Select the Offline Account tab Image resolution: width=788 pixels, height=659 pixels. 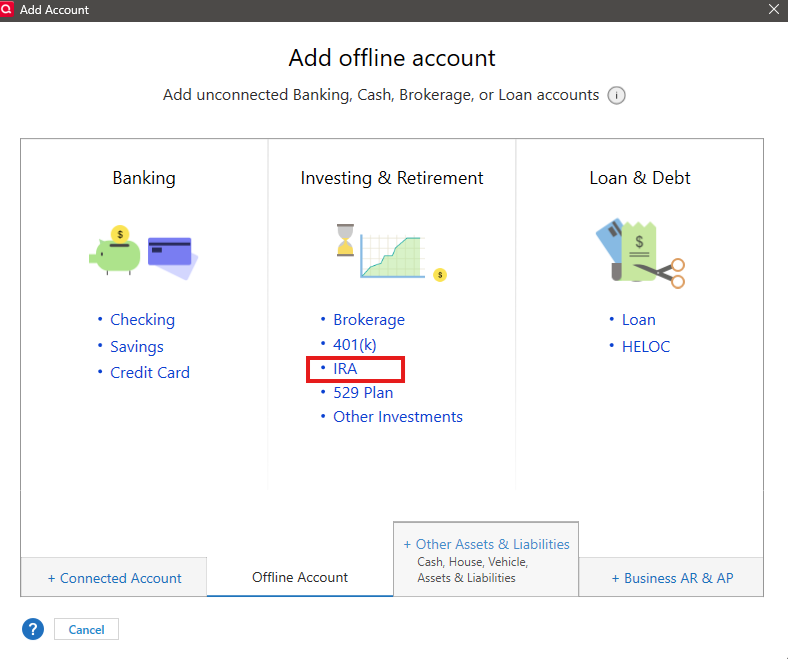[x=300, y=577]
